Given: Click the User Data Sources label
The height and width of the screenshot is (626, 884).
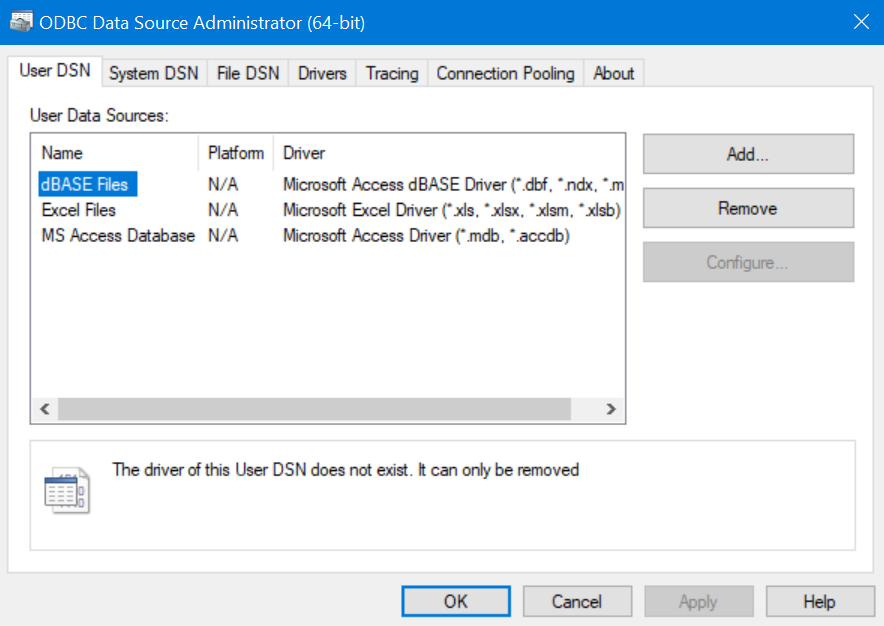Looking at the screenshot, I should (x=99, y=116).
